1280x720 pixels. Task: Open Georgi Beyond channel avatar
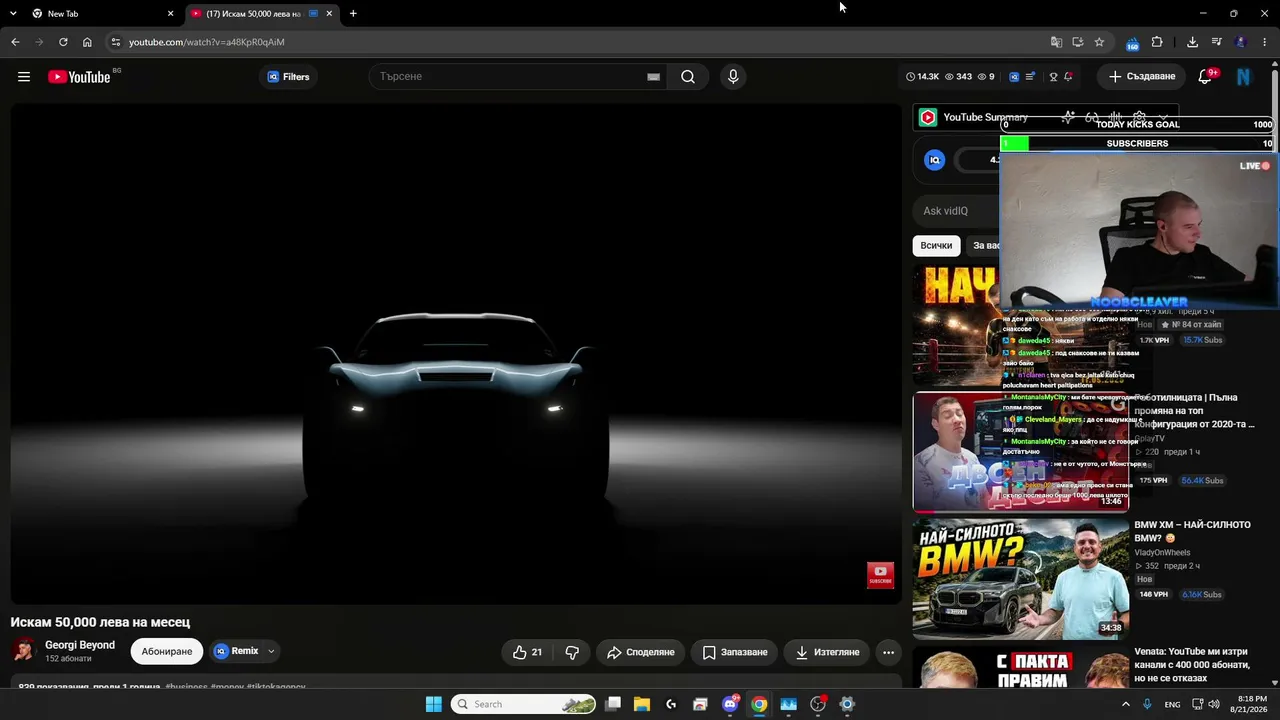coord(24,651)
